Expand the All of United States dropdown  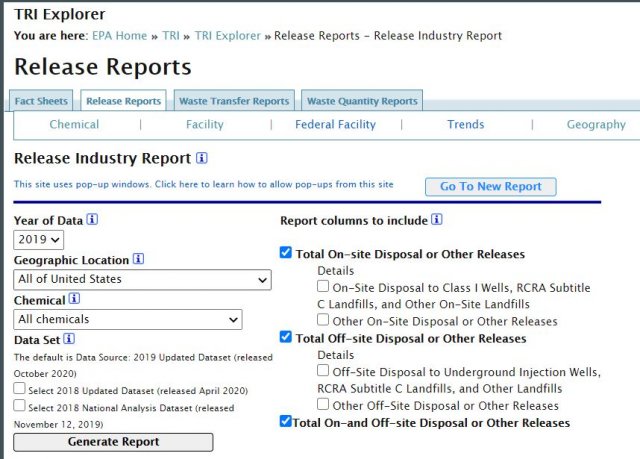coord(142,279)
